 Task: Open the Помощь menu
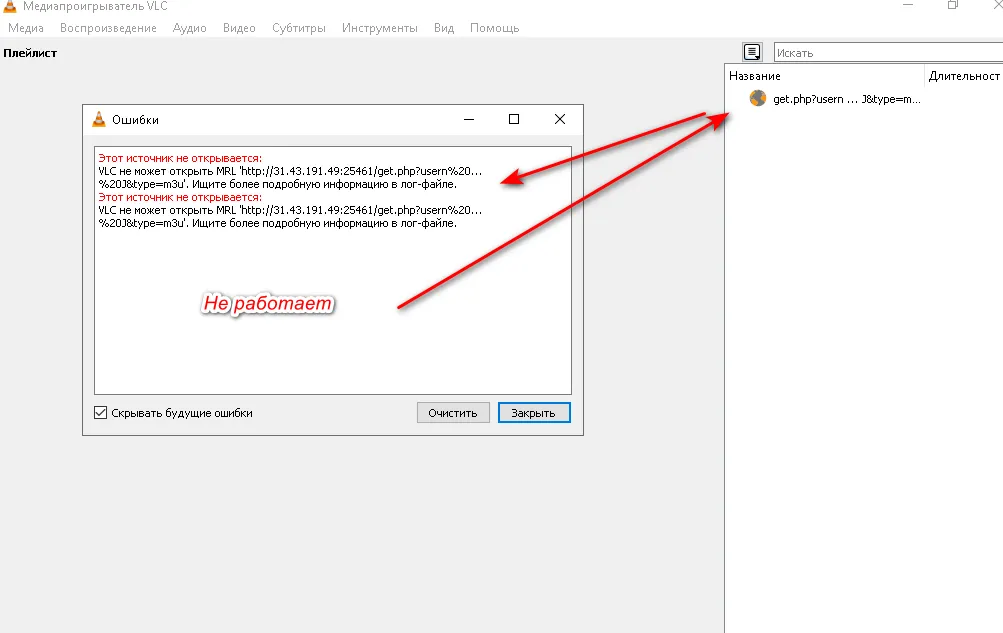[x=494, y=28]
